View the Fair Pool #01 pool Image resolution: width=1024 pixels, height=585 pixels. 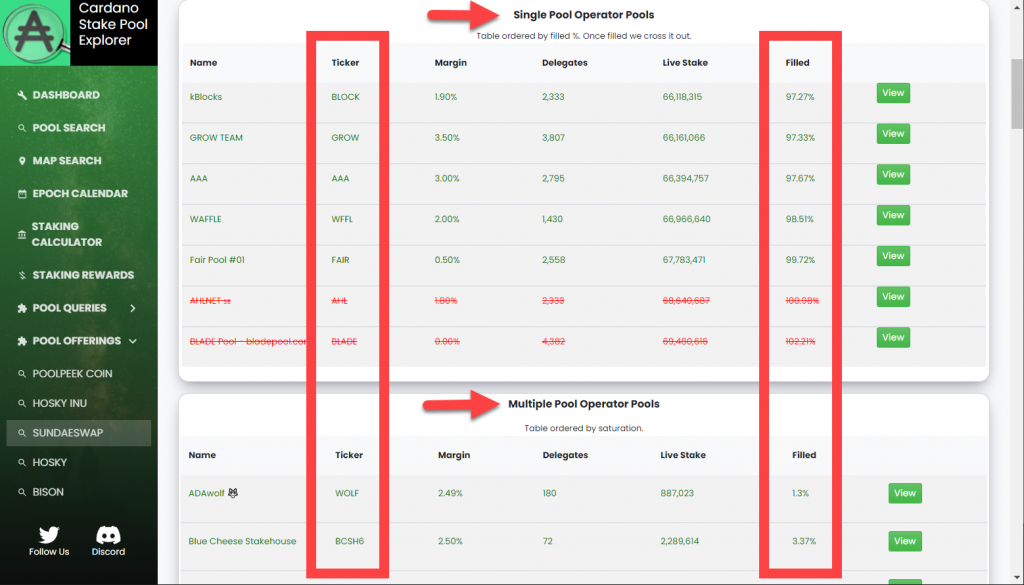893,256
